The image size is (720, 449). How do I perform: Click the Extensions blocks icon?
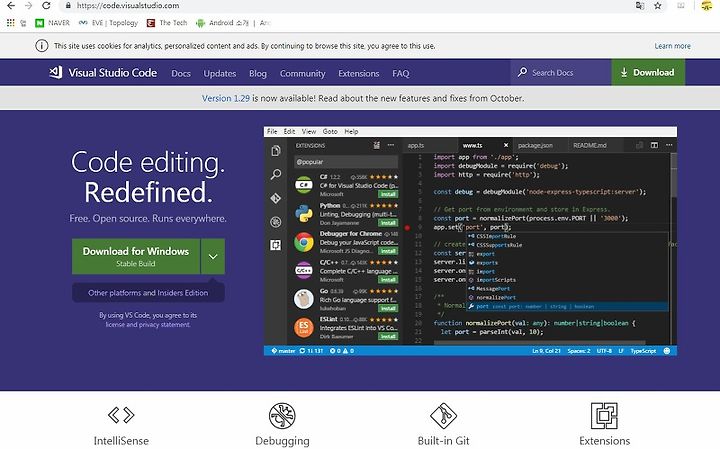coord(604,415)
